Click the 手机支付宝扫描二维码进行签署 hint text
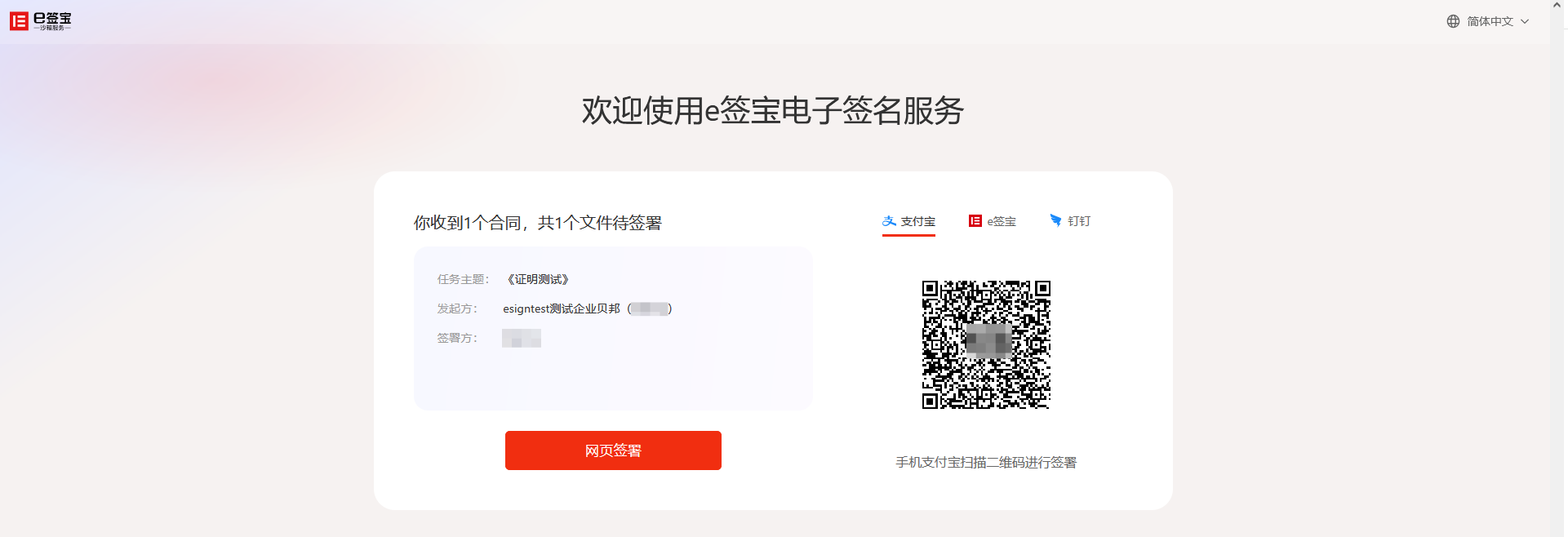This screenshot has height=537, width=1568. 986,462
